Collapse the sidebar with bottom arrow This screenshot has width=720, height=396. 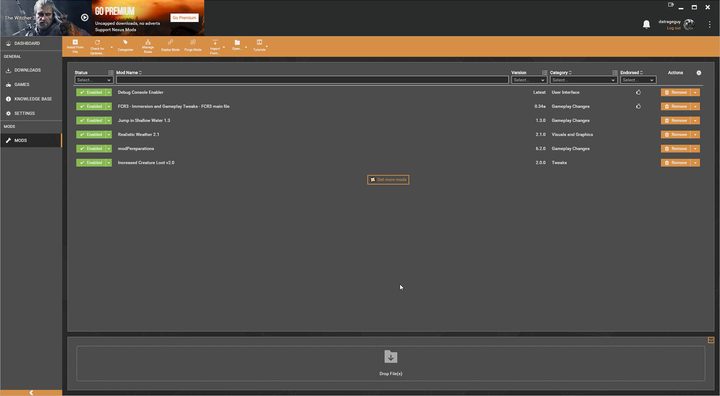tap(31, 393)
